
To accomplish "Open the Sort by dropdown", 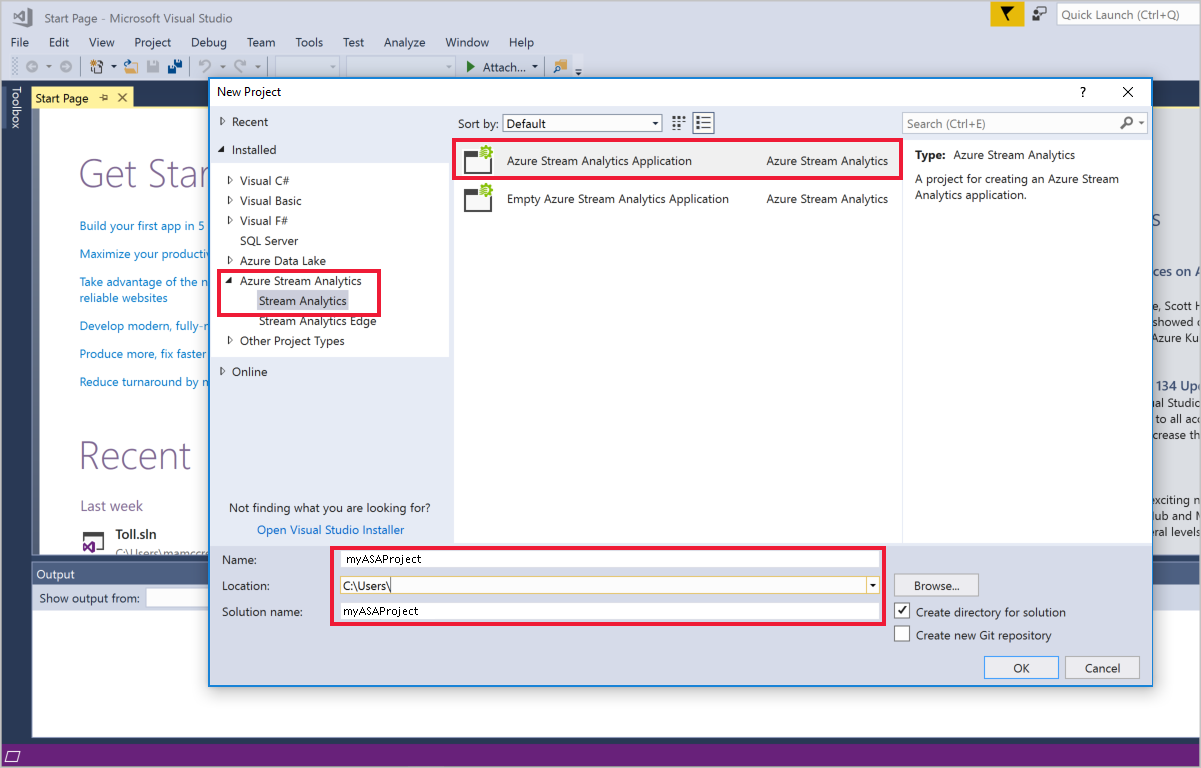I will point(653,122).
